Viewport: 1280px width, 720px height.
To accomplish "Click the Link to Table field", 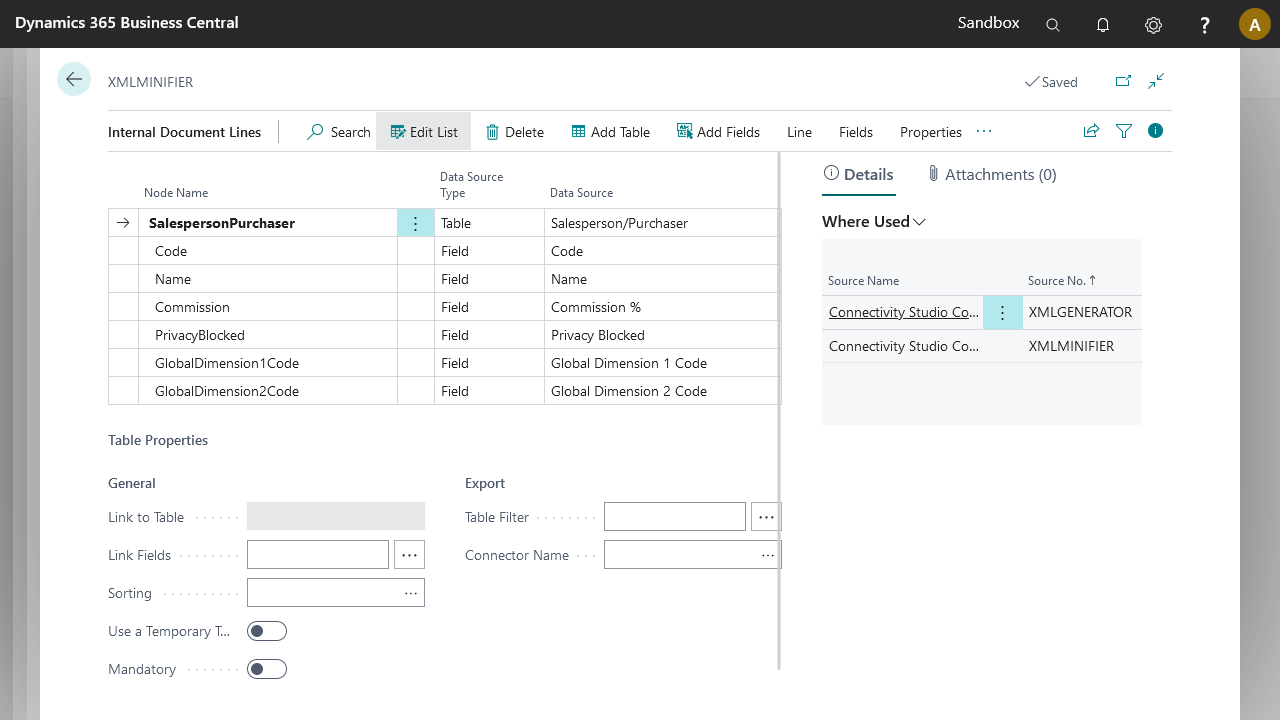I will tap(336, 516).
